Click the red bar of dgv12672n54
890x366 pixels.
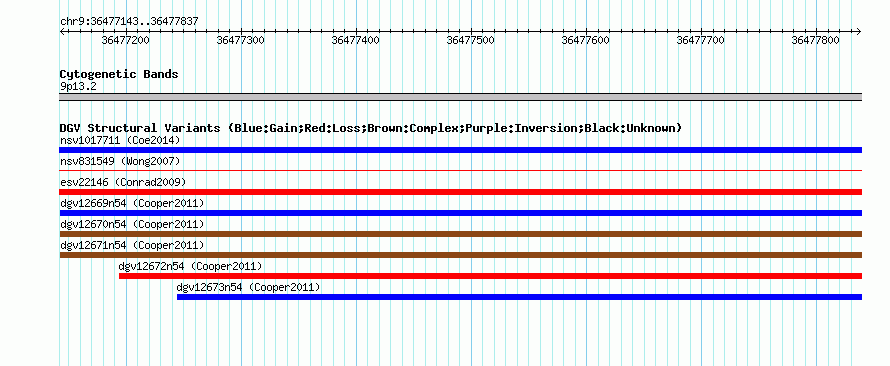point(490,276)
